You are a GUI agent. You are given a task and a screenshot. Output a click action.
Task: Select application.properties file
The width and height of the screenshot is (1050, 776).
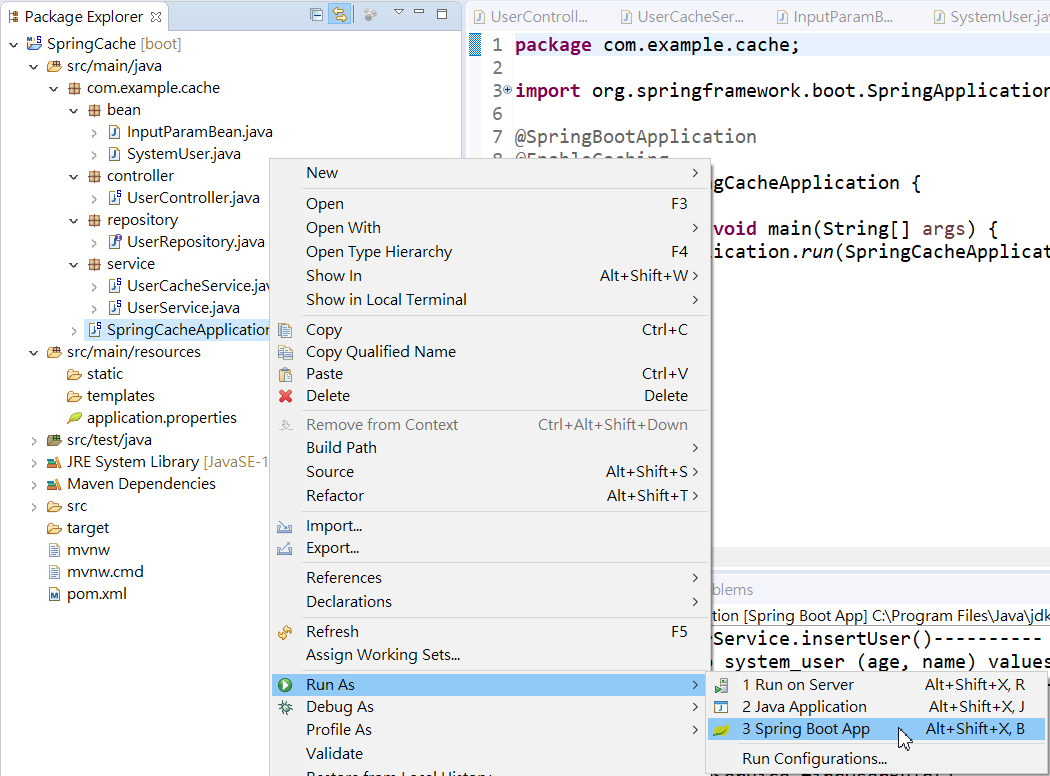click(x=161, y=418)
